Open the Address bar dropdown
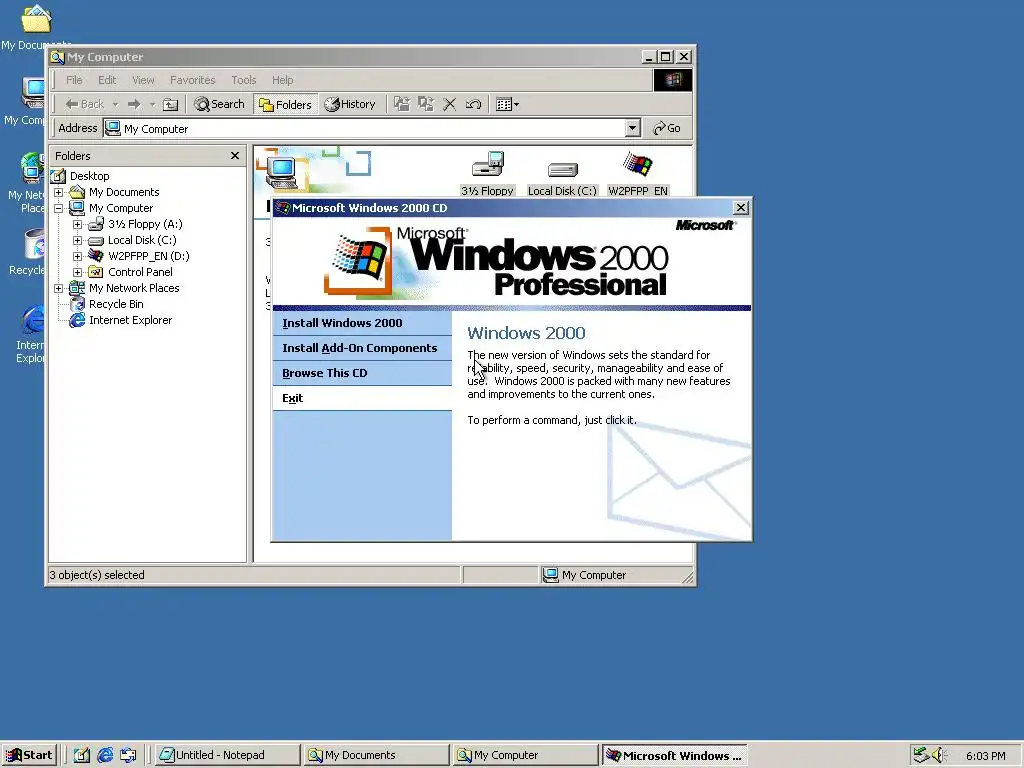Screen dimensions: 1024x768 [x=632, y=128]
